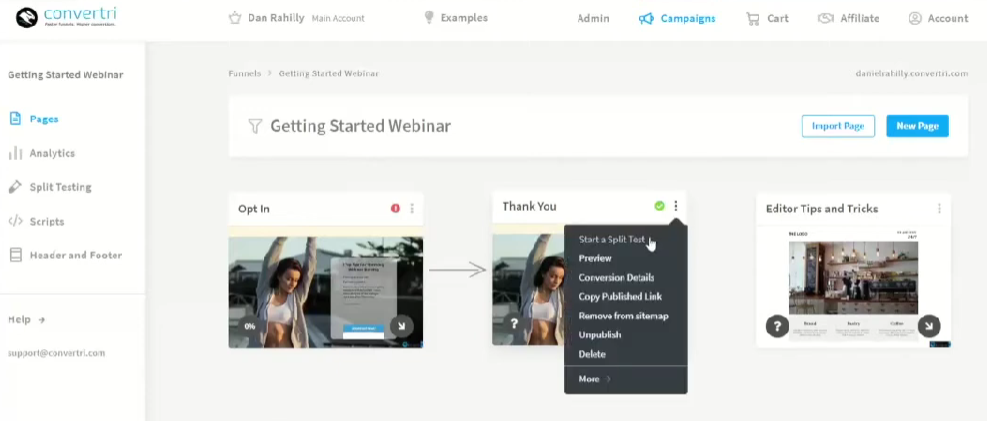Select Start a Split Test from menu
Viewport: 987px width, 421px height.
[612, 239]
